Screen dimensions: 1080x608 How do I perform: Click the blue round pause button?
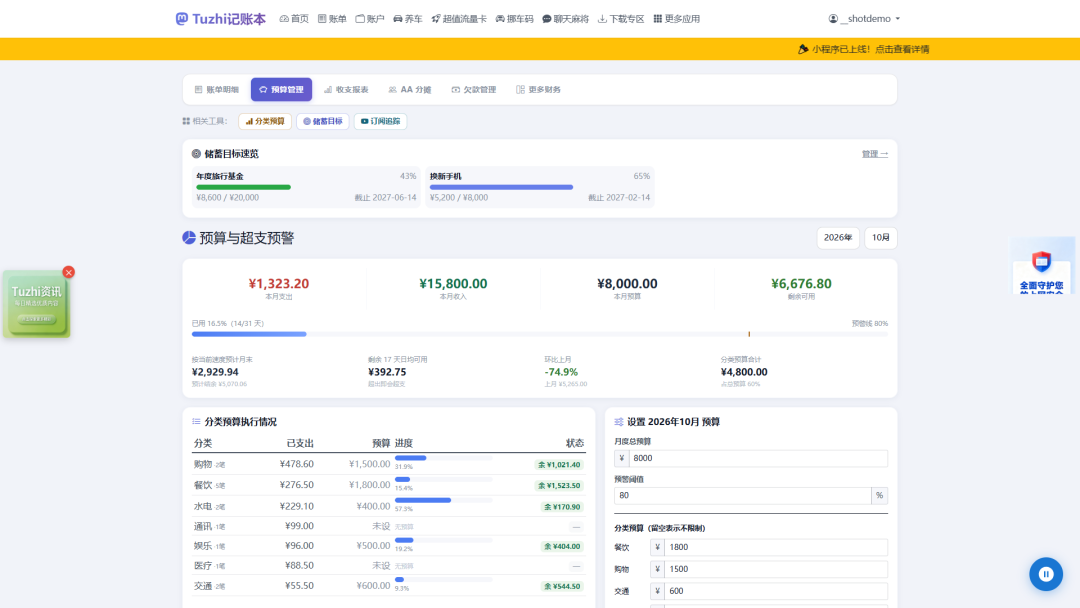(x=1046, y=574)
